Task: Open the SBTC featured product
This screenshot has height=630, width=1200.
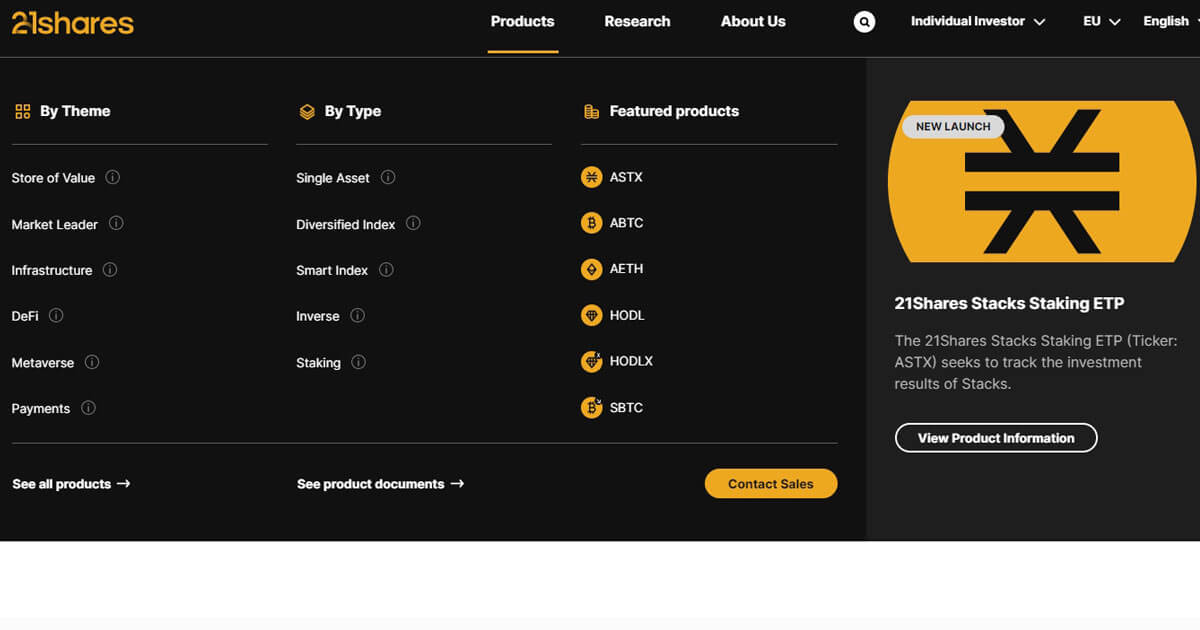Action: click(627, 407)
